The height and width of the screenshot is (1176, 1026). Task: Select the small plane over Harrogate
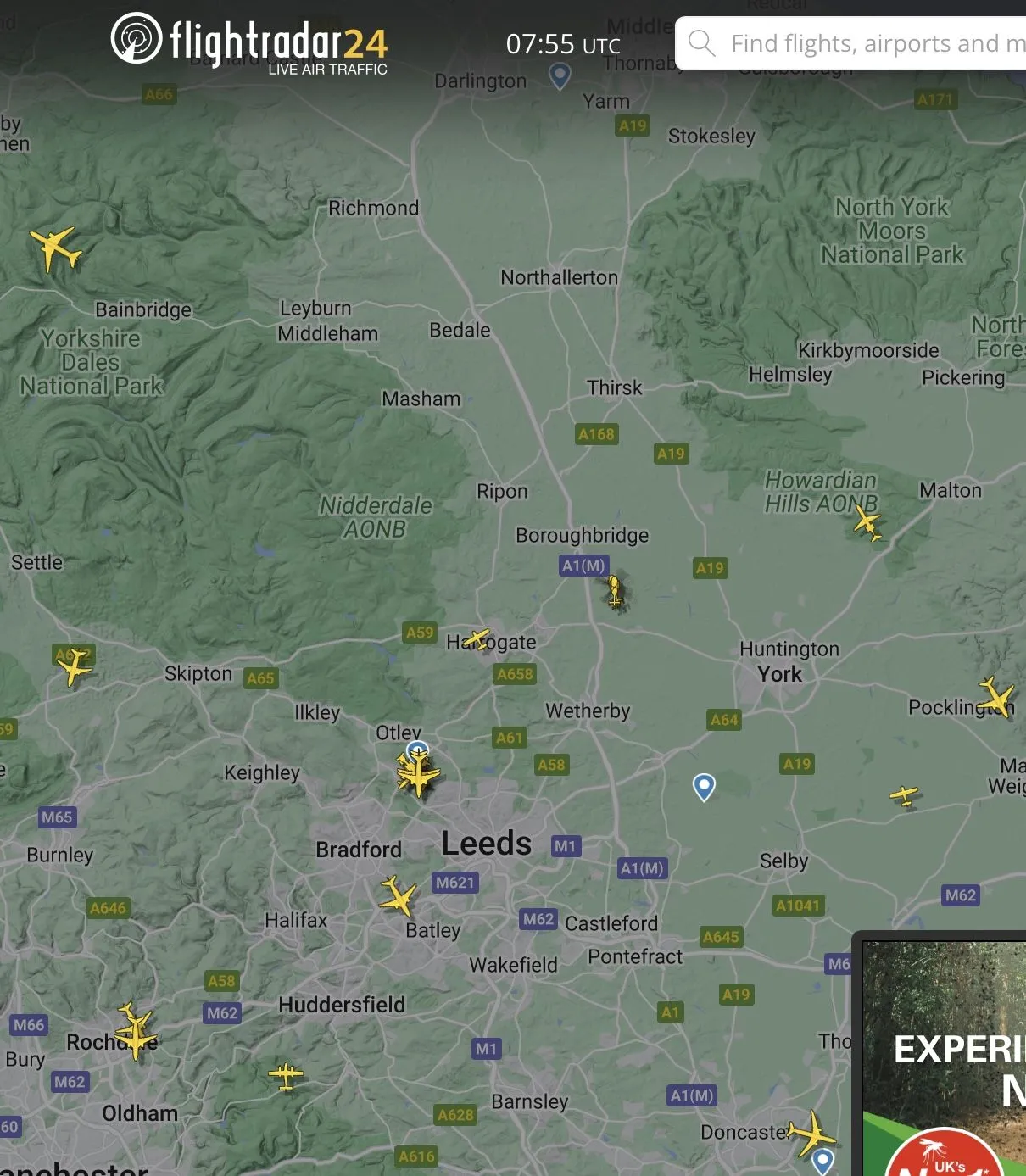(x=477, y=638)
